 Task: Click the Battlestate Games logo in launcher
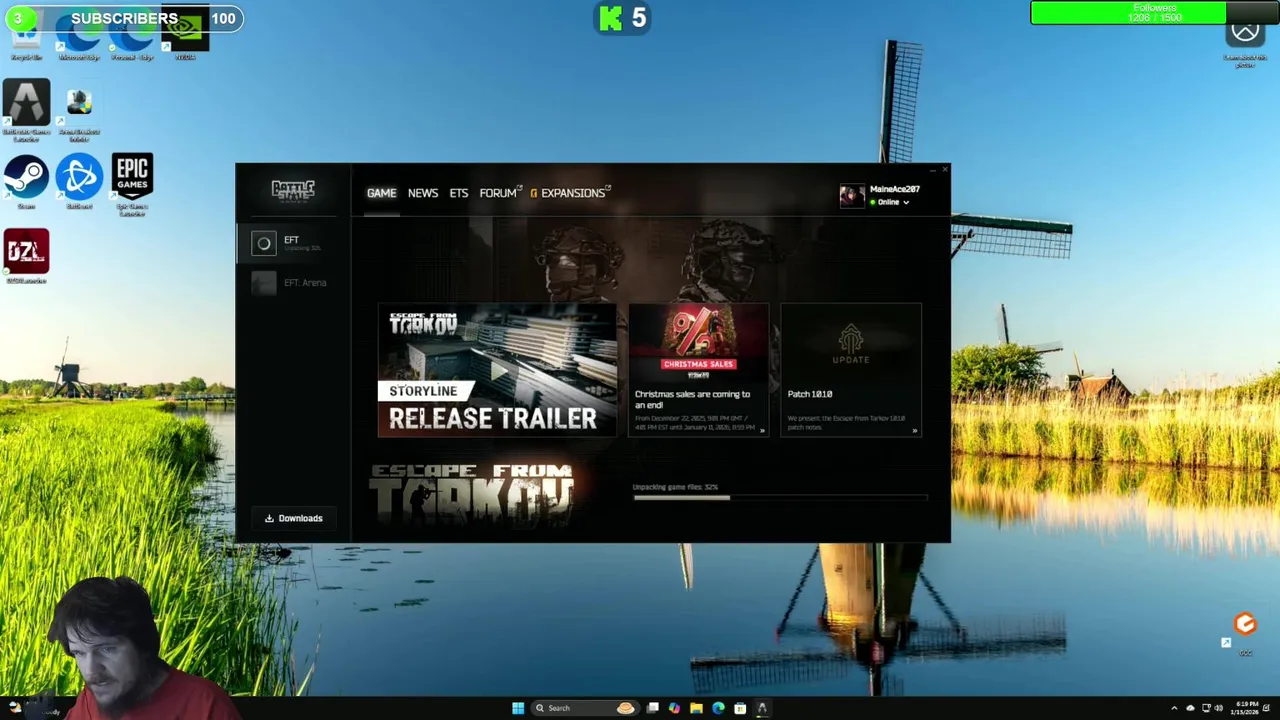pos(293,190)
